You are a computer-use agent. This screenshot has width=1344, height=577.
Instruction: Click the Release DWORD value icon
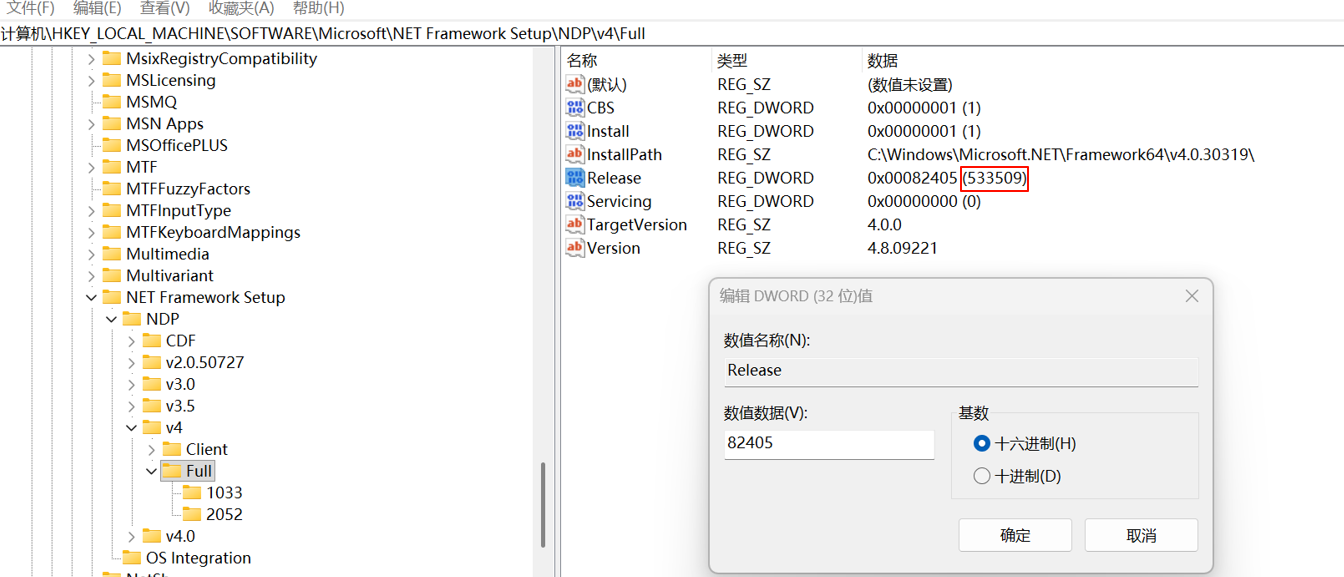point(575,178)
